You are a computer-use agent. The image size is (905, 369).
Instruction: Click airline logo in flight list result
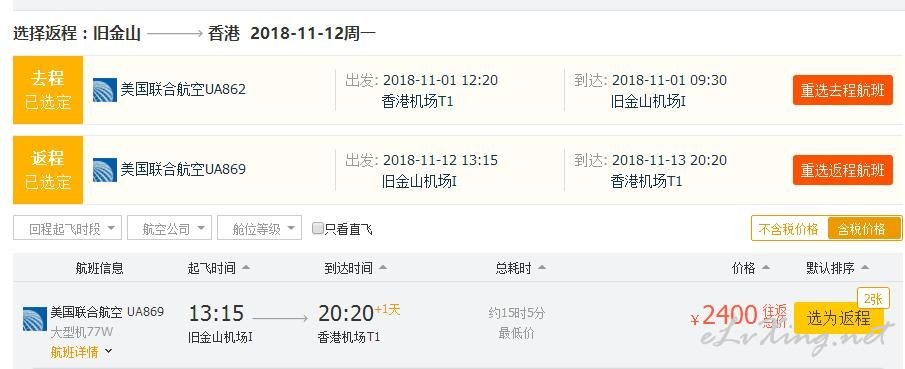[x=35, y=319]
